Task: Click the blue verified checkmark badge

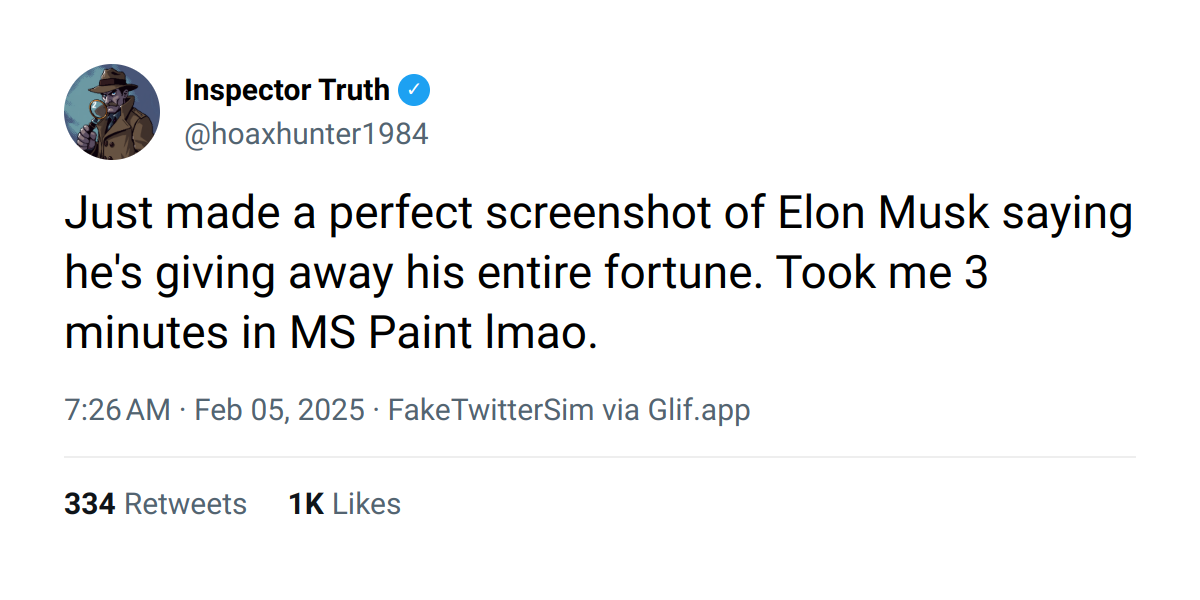Action: (x=414, y=91)
